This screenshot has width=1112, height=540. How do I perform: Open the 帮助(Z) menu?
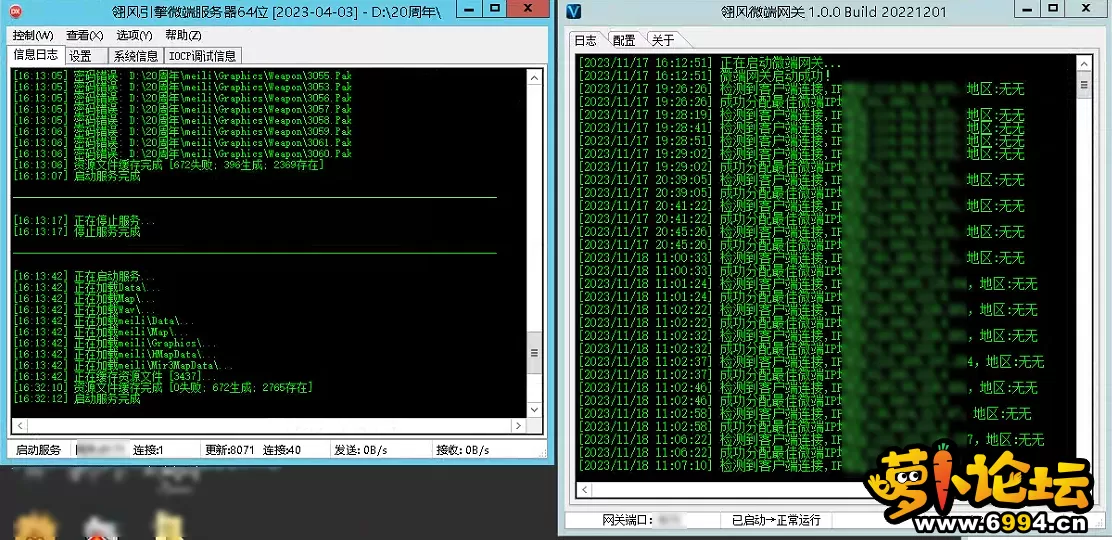pos(183,35)
